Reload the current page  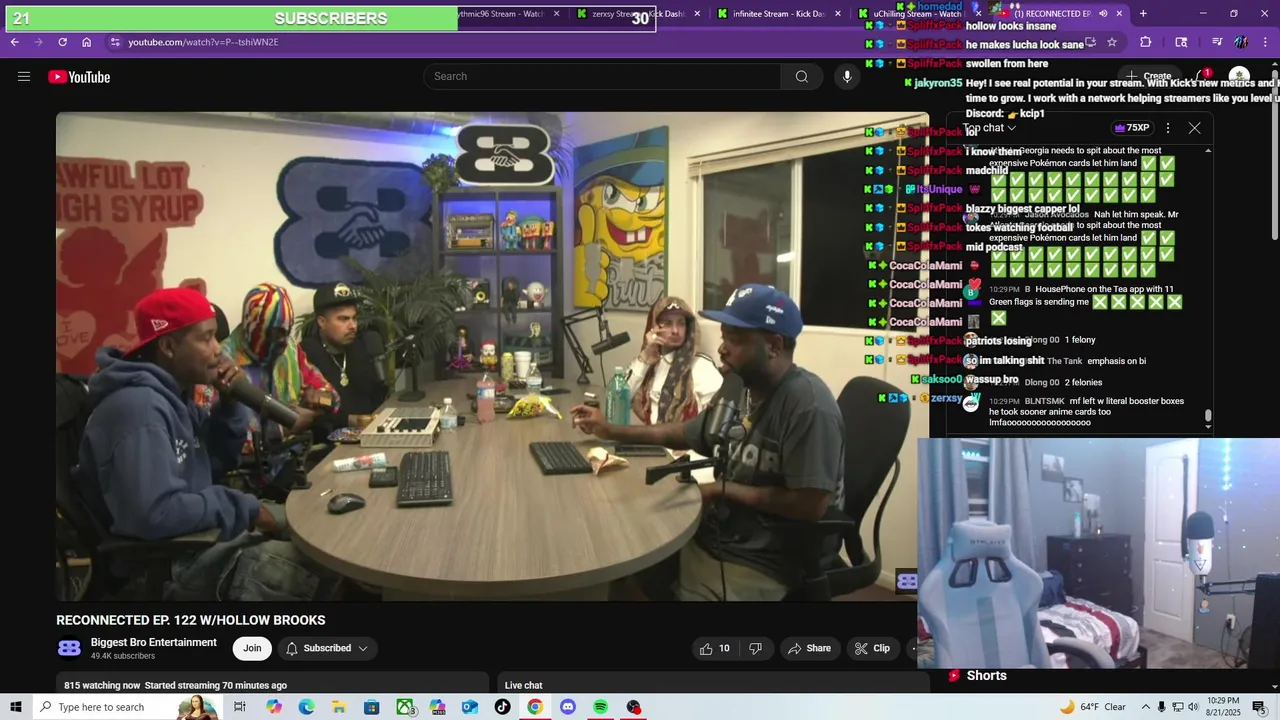pos(62,42)
